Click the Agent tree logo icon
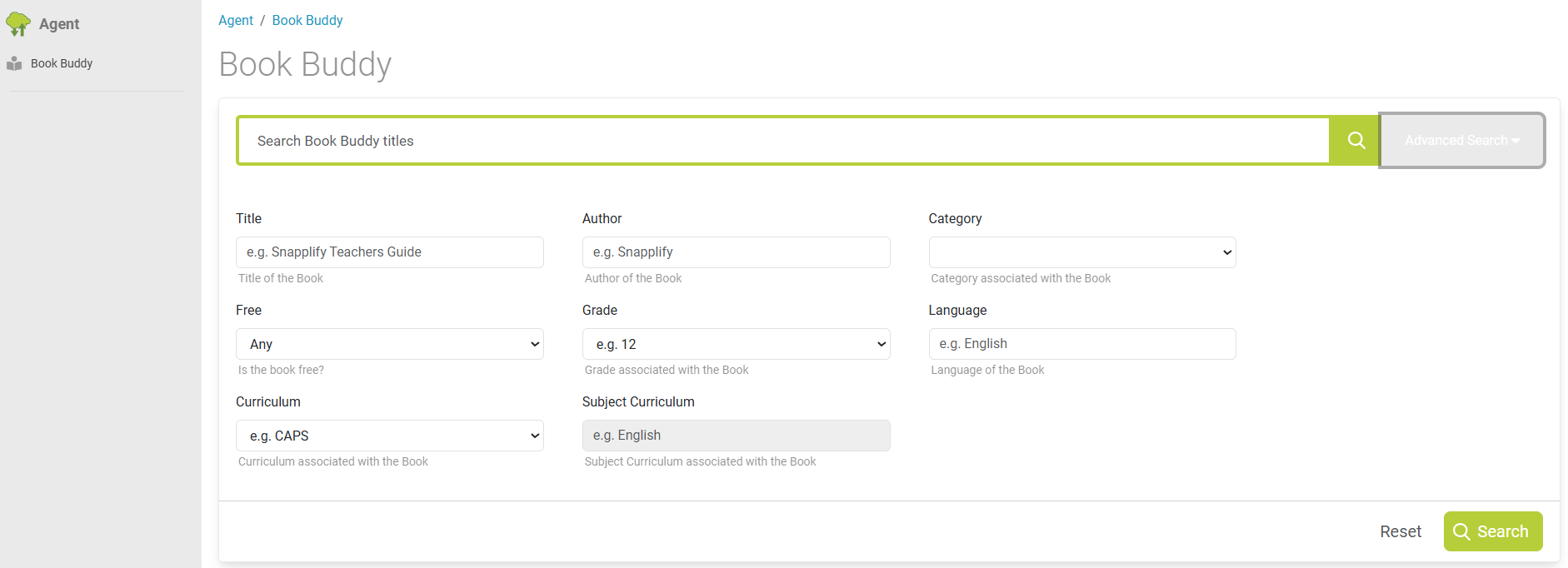 coord(17,24)
